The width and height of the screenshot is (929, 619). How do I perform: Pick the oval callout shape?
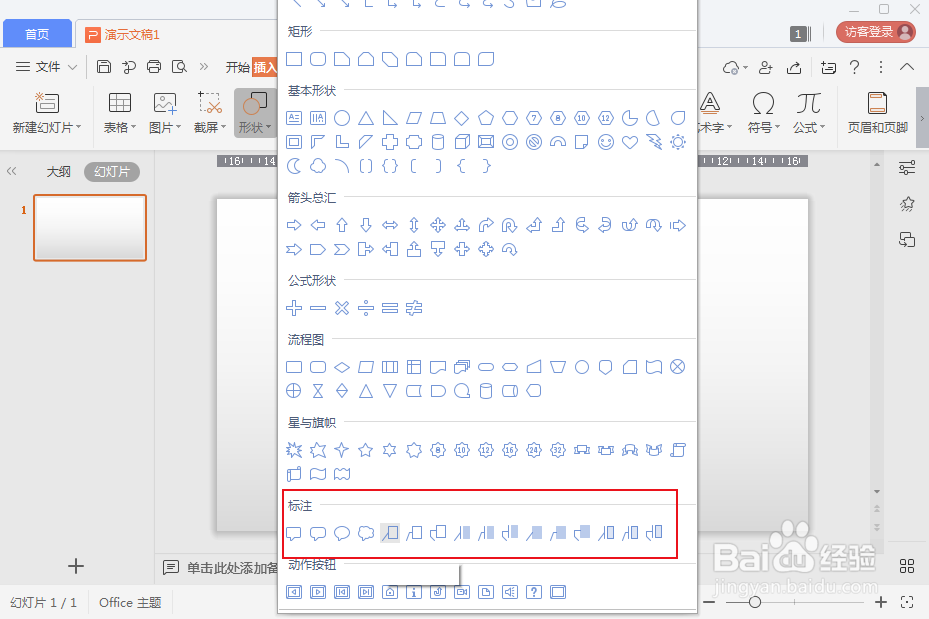(x=342, y=533)
